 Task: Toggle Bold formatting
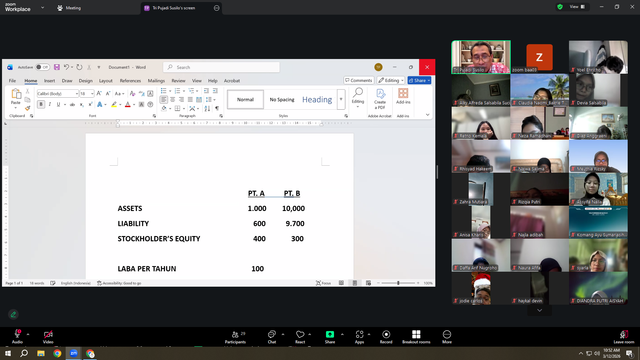41,105
